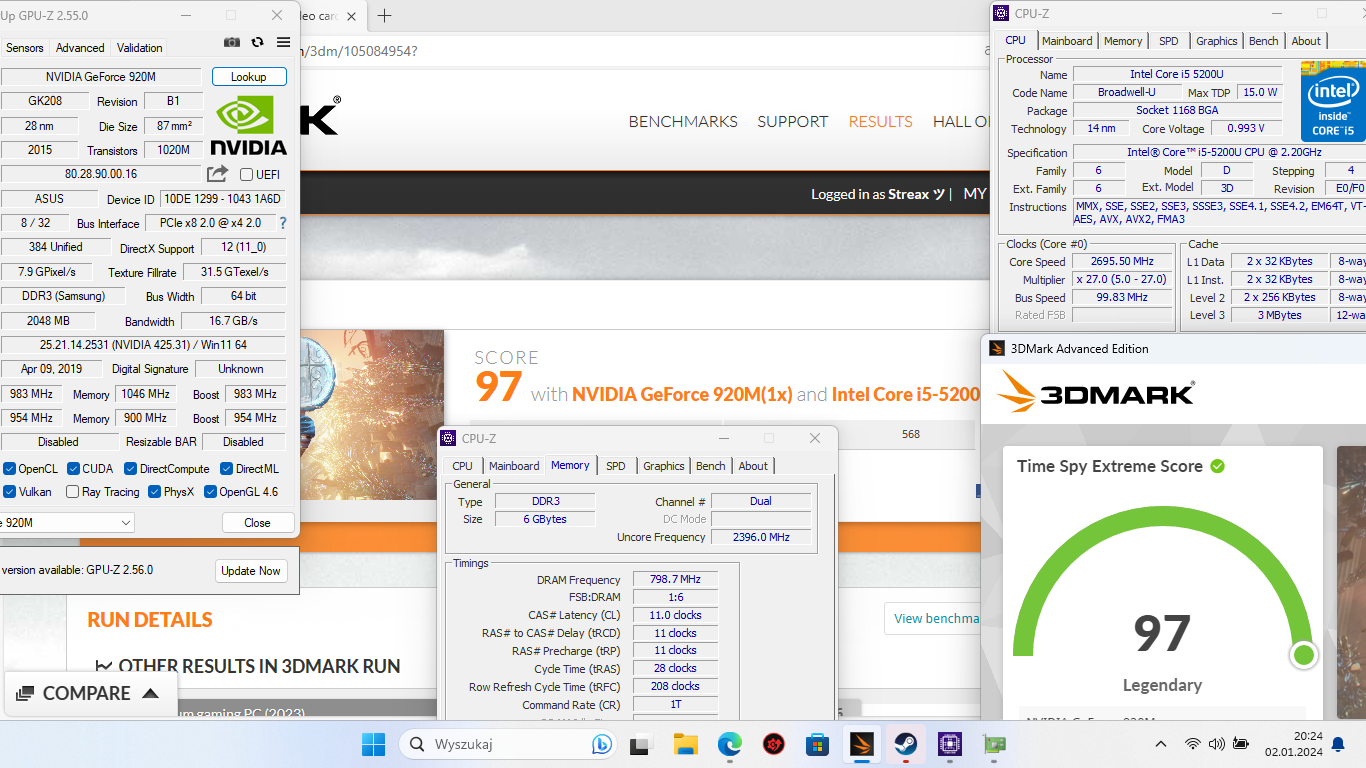Image resolution: width=1366 pixels, height=768 pixels.
Task: Enable Ray Tracing checkbox
Action: [72, 491]
